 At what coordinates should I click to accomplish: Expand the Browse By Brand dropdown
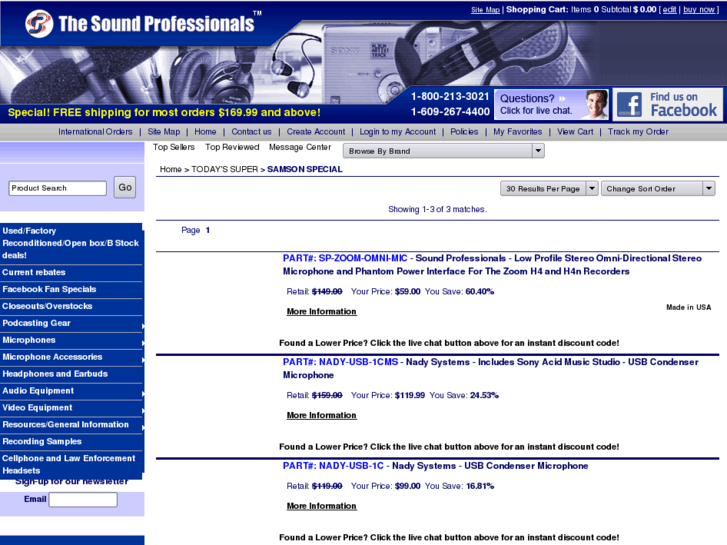pos(444,151)
